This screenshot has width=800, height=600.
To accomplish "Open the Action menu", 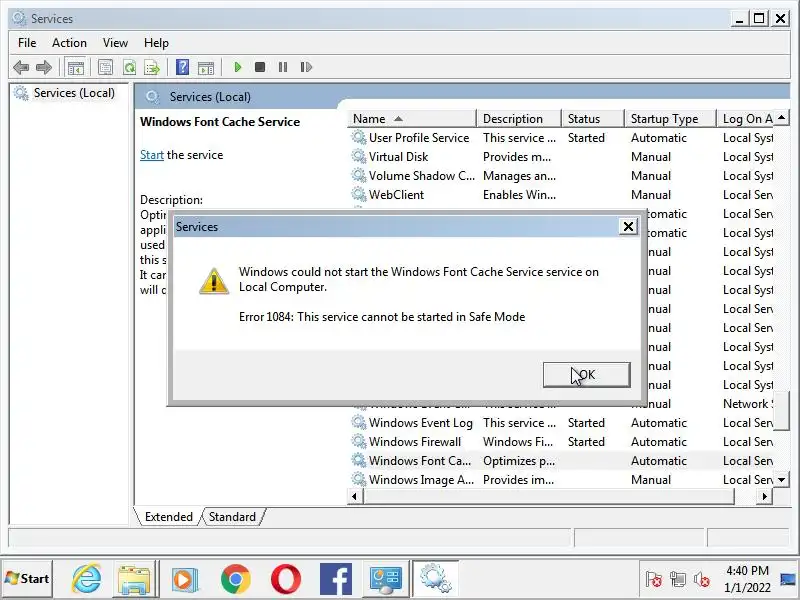I will (x=69, y=43).
